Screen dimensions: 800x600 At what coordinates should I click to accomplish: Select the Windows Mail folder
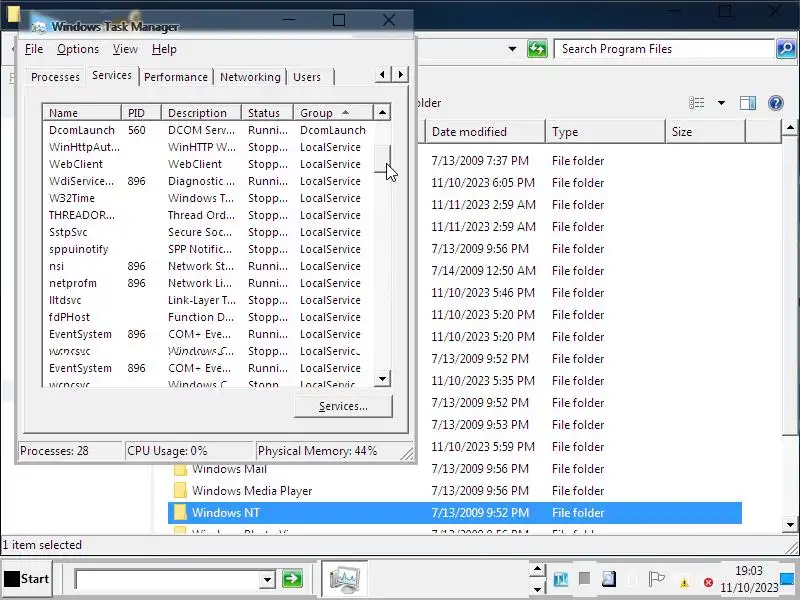[229, 469]
